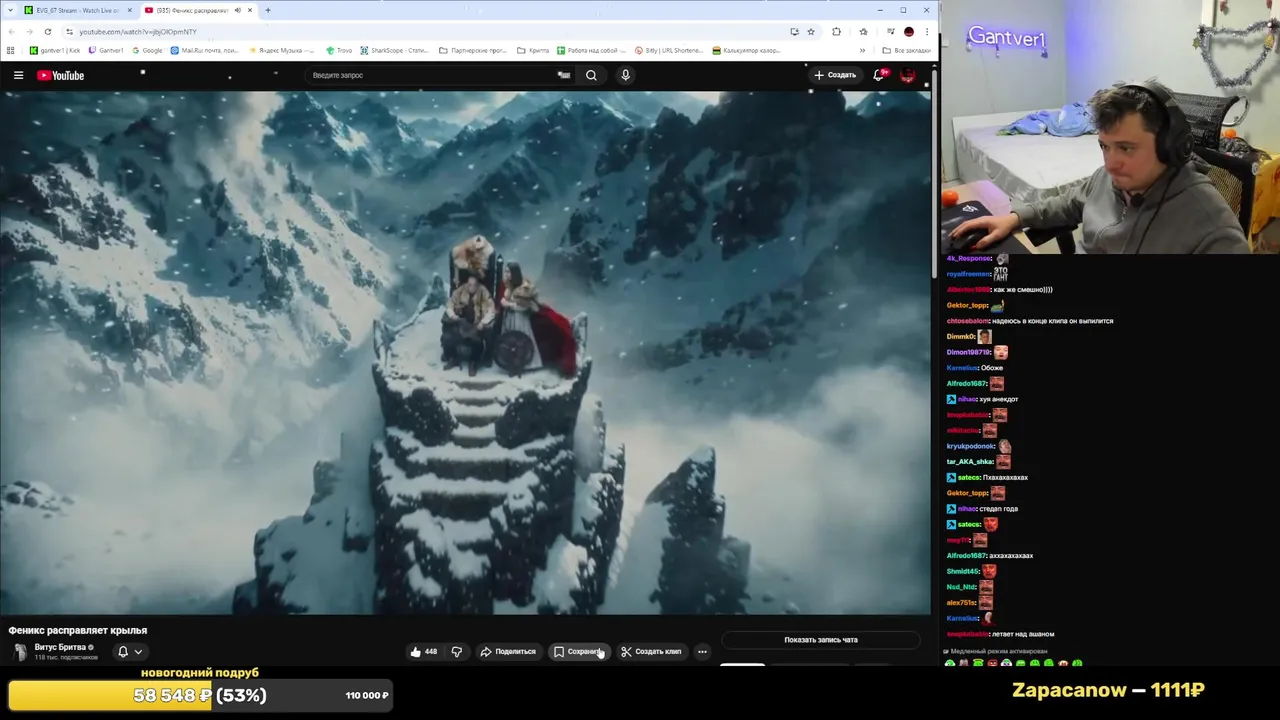Open the media control icon in toolbar

point(890,31)
